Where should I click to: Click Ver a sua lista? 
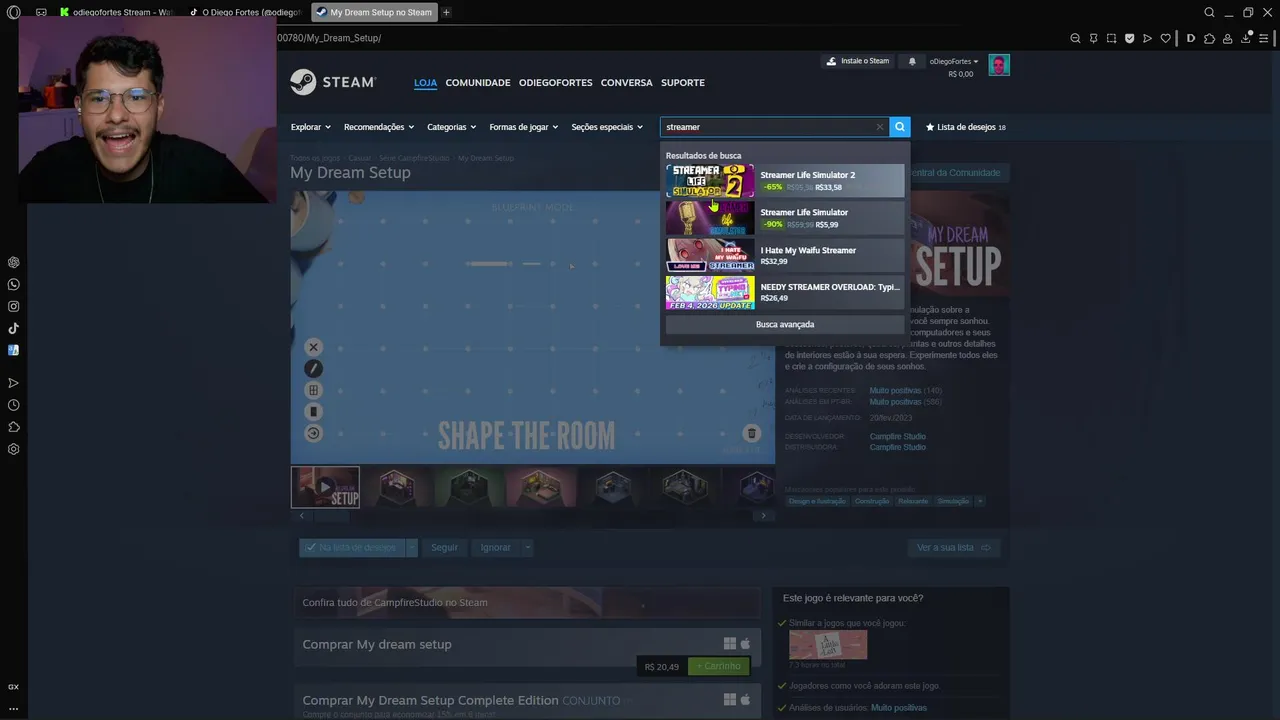[x=953, y=547]
